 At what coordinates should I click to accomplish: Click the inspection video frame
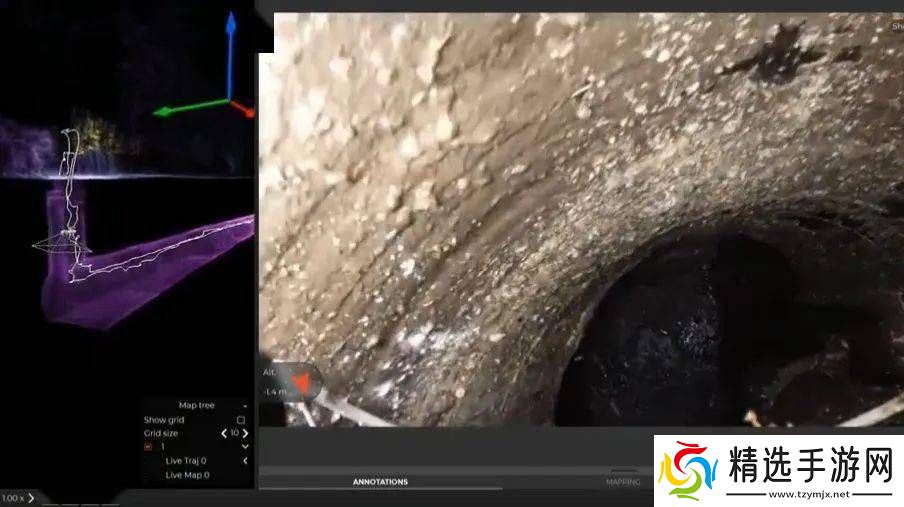coord(580,220)
